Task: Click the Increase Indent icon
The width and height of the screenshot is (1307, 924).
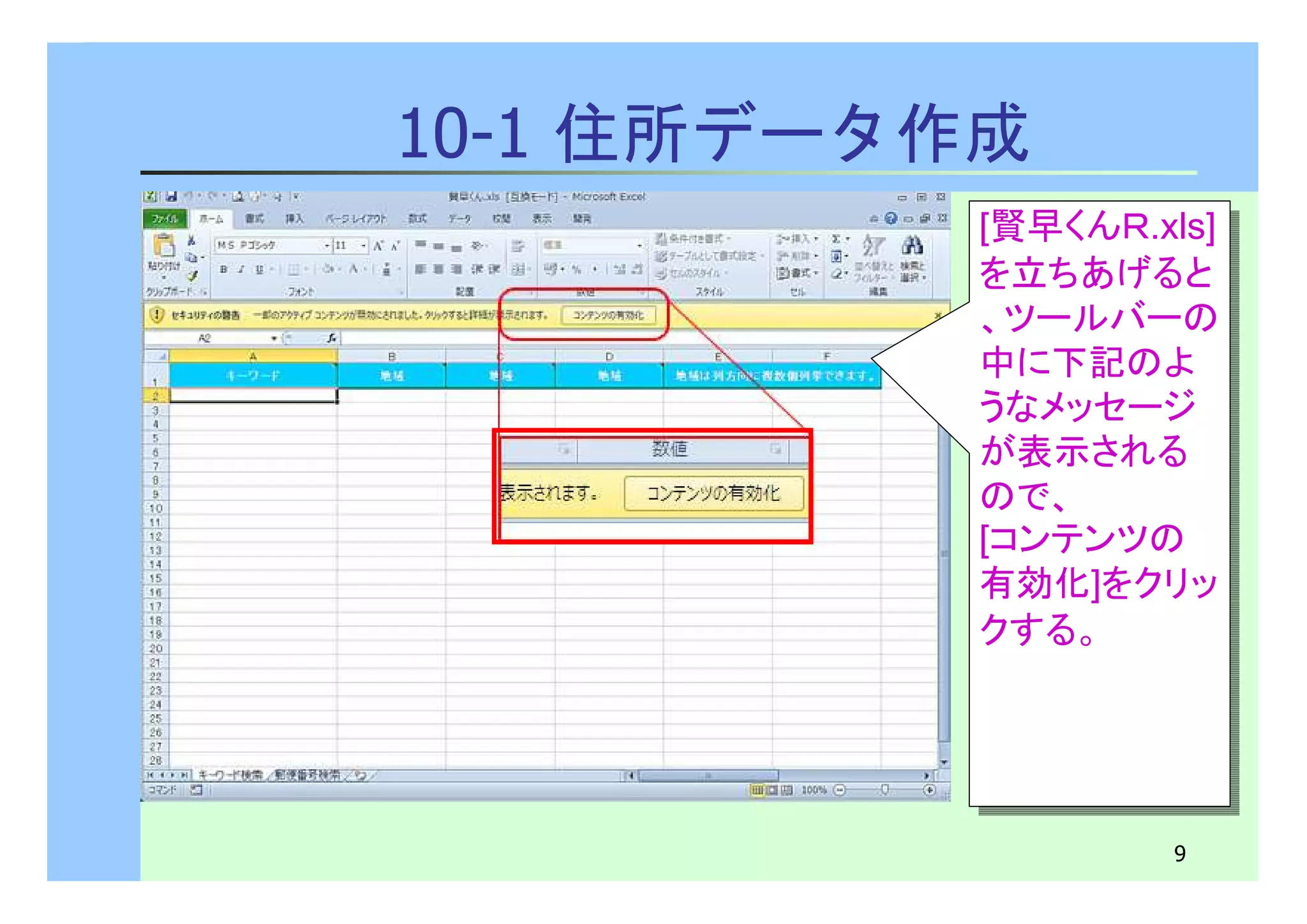Action: (494, 269)
